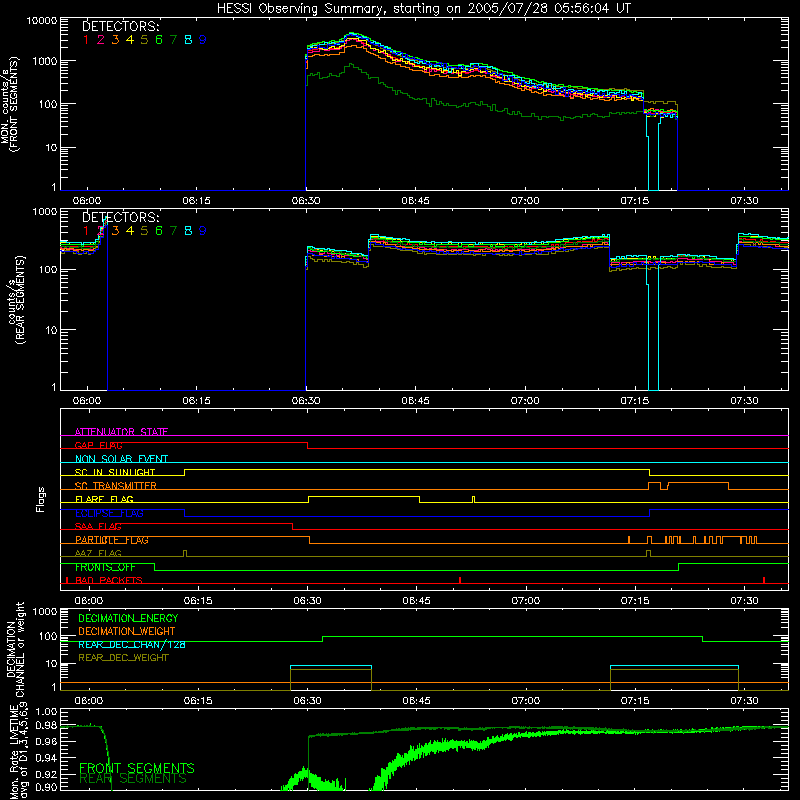Select detector 1 in front segments legend

point(86,40)
